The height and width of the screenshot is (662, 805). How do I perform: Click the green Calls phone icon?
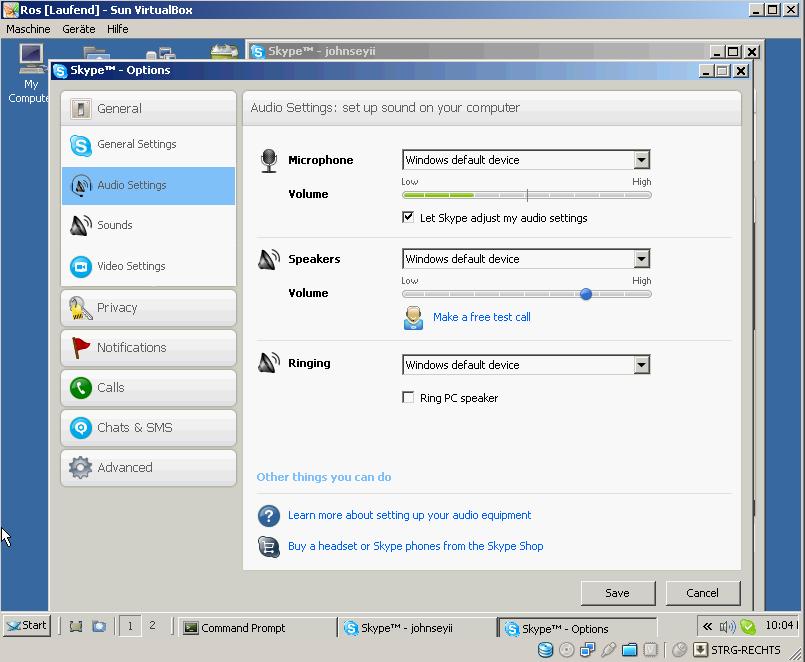coord(80,388)
